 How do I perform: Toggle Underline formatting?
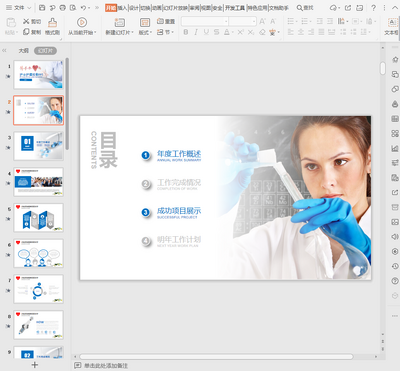(206, 32)
